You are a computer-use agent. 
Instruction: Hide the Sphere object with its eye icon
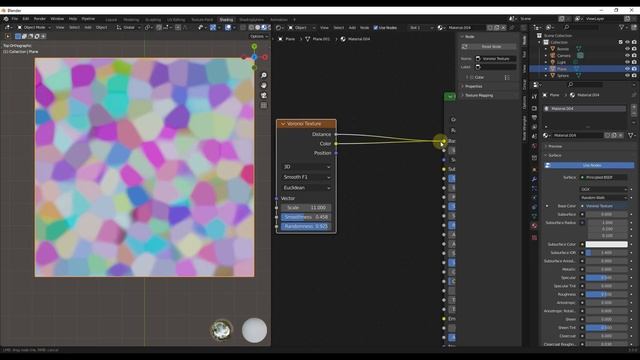[x=627, y=76]
